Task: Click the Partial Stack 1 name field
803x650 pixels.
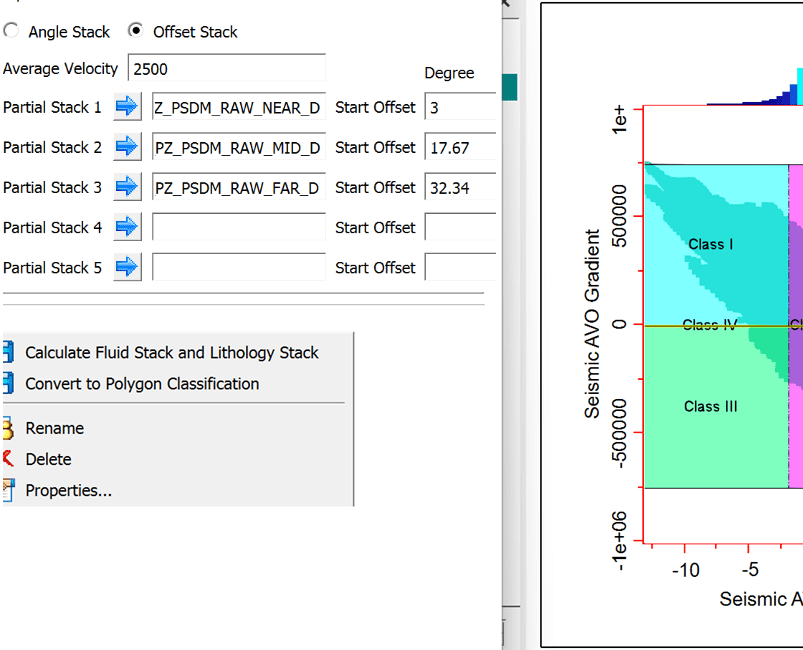Action: pos(238,107)
